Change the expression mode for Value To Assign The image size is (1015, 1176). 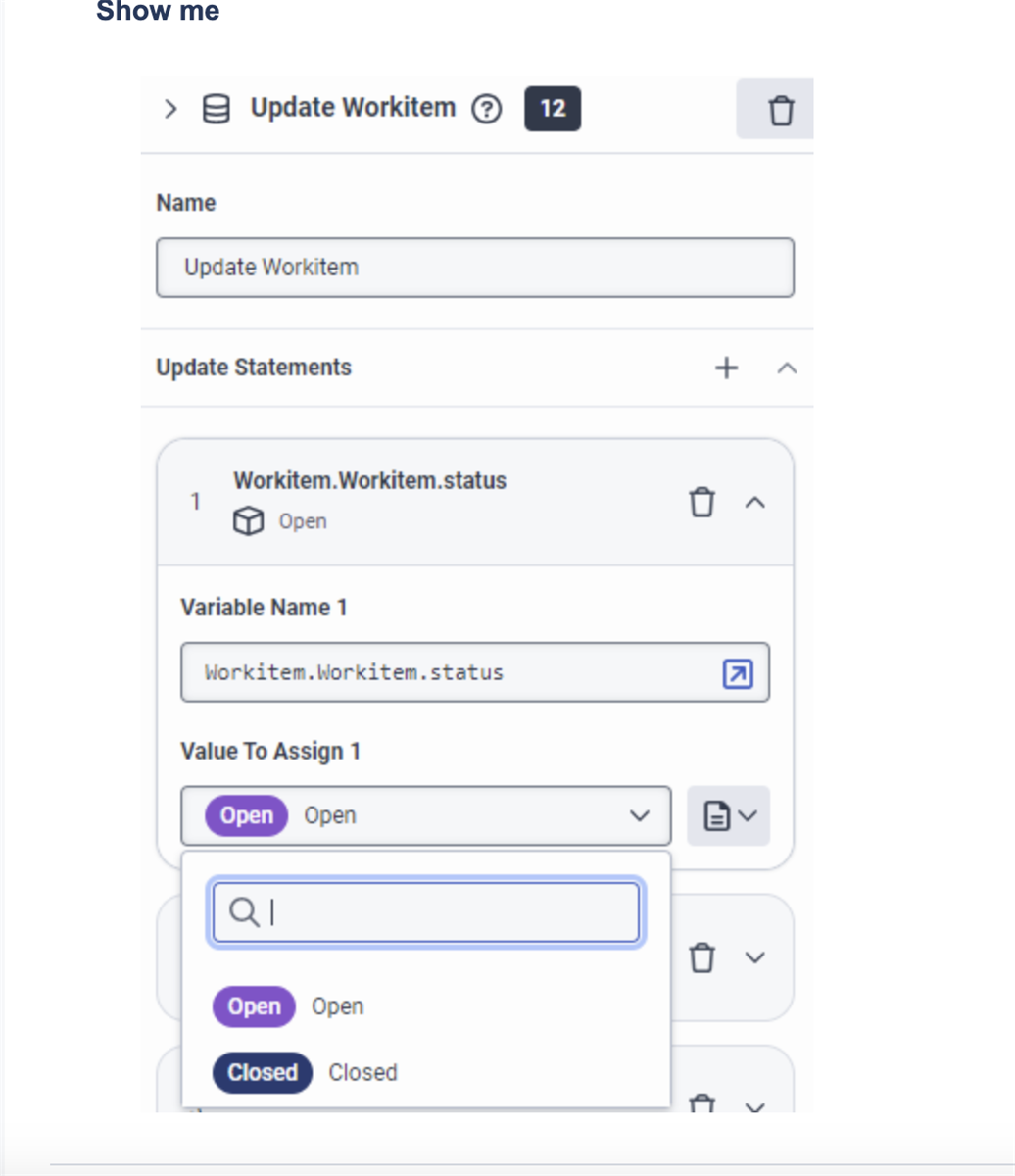728,815
